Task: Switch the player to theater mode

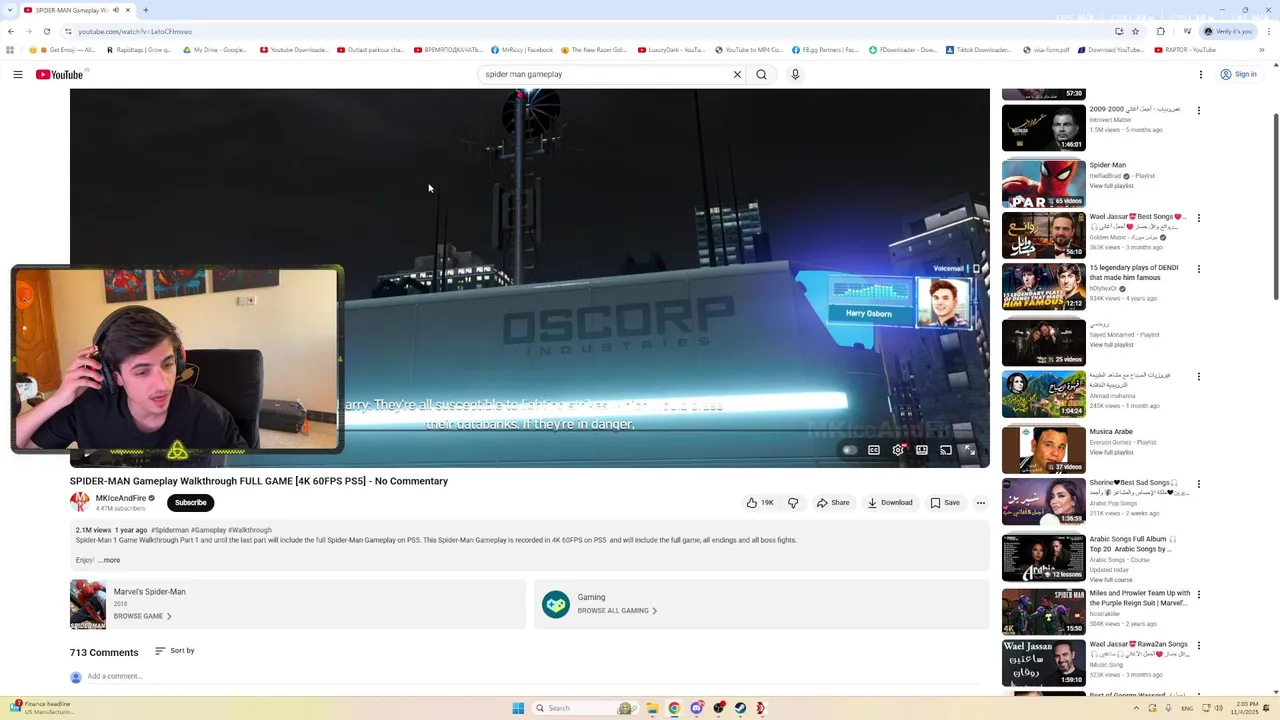Action: [x=922, y=450]
